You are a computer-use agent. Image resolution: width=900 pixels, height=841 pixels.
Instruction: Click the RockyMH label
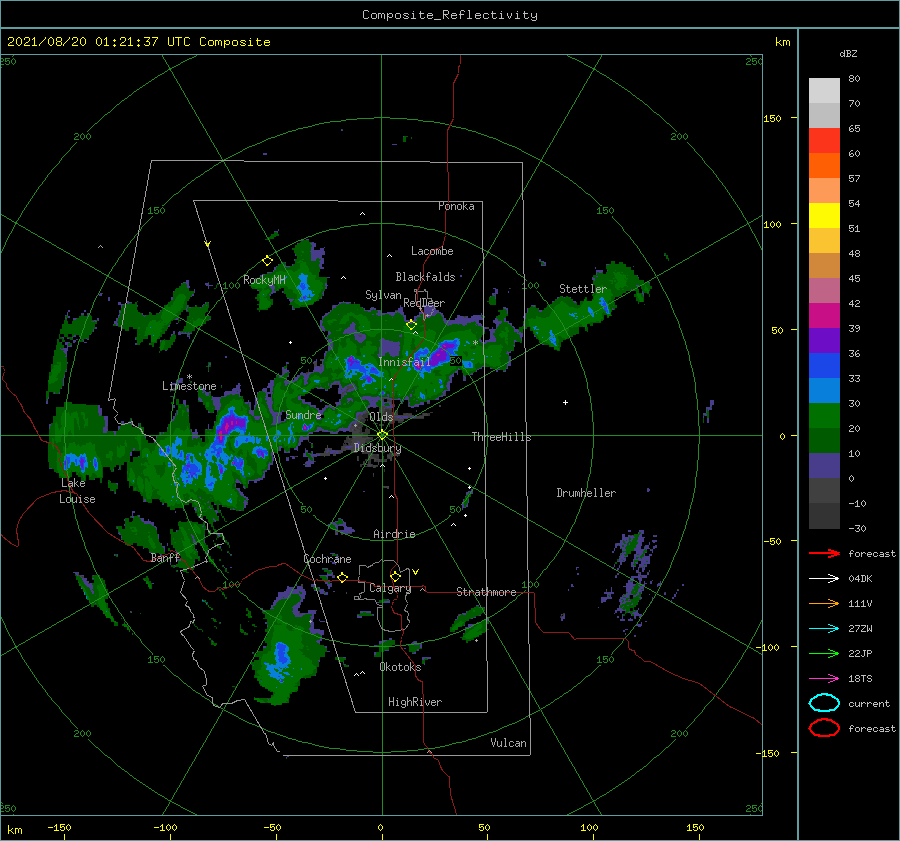coord(264,280)
